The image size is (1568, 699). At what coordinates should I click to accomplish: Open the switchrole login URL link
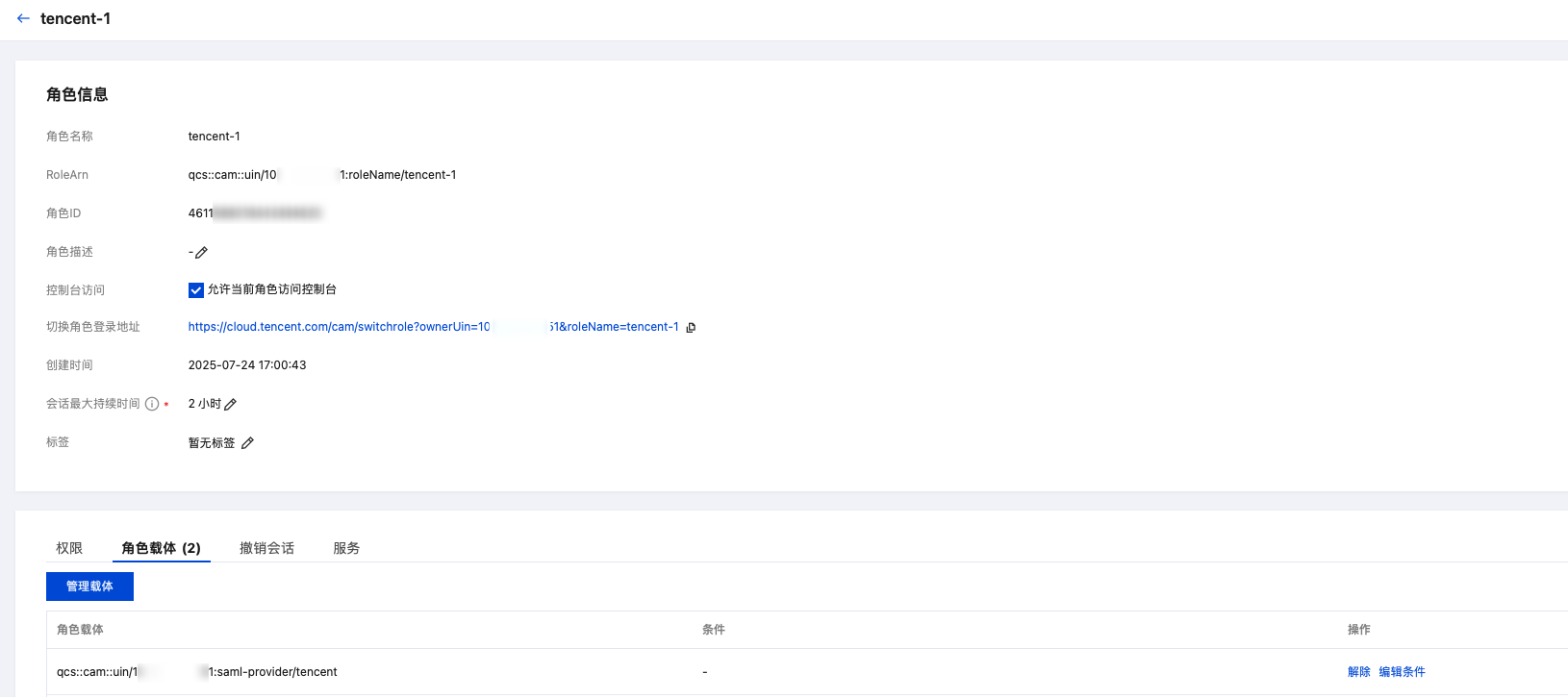pyautogui.click(x=433, y=327)
